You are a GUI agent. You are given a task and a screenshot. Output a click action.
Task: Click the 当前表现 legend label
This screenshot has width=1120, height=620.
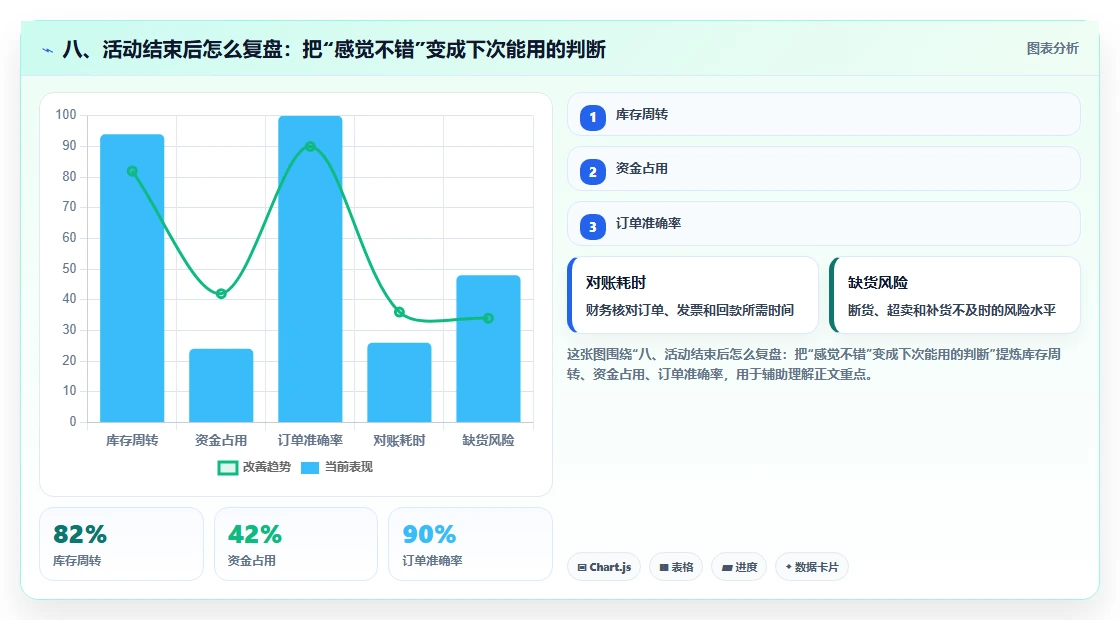point(349,466)
